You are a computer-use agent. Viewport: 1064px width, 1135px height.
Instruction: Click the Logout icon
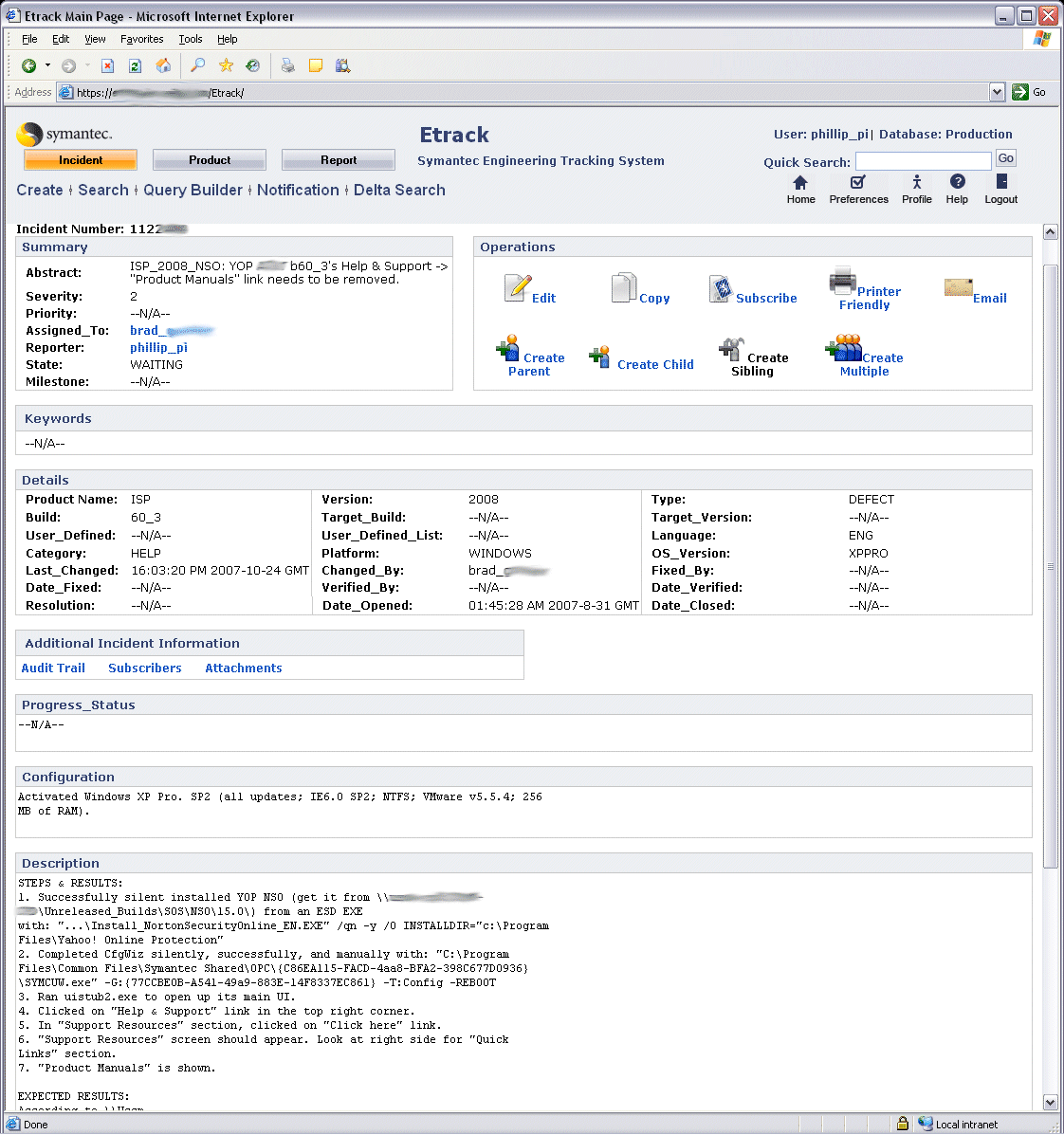tap(1000, 183)
